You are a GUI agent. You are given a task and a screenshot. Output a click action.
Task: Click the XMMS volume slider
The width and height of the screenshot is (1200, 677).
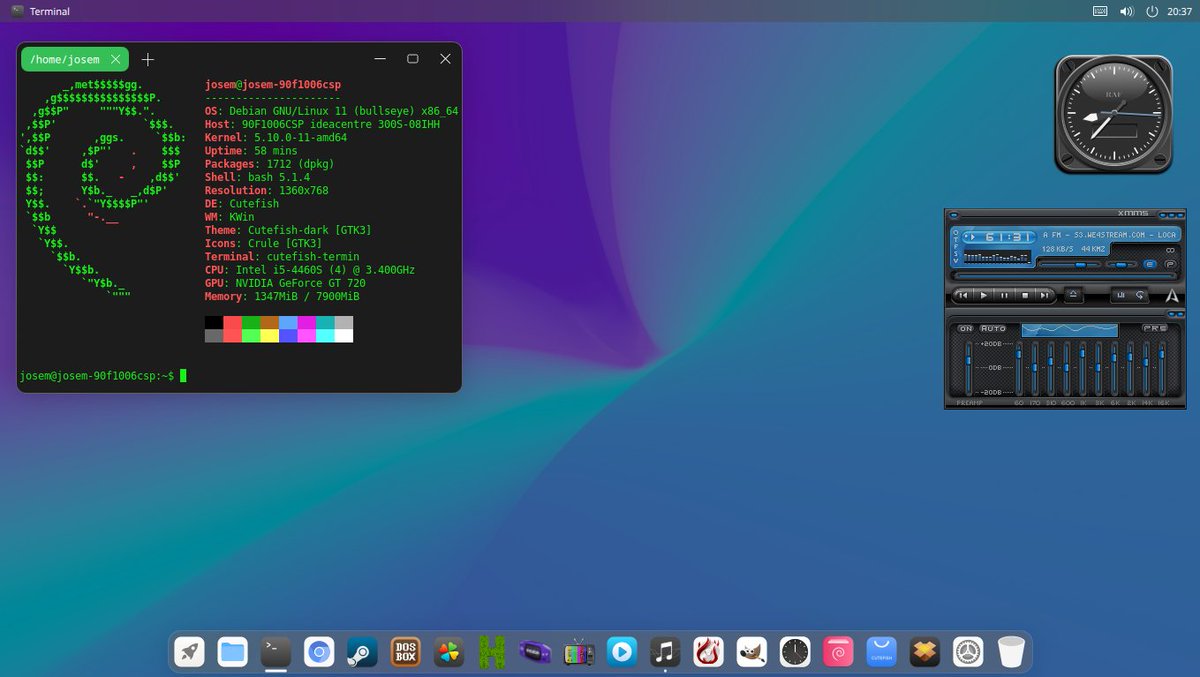pos(1070,264)
